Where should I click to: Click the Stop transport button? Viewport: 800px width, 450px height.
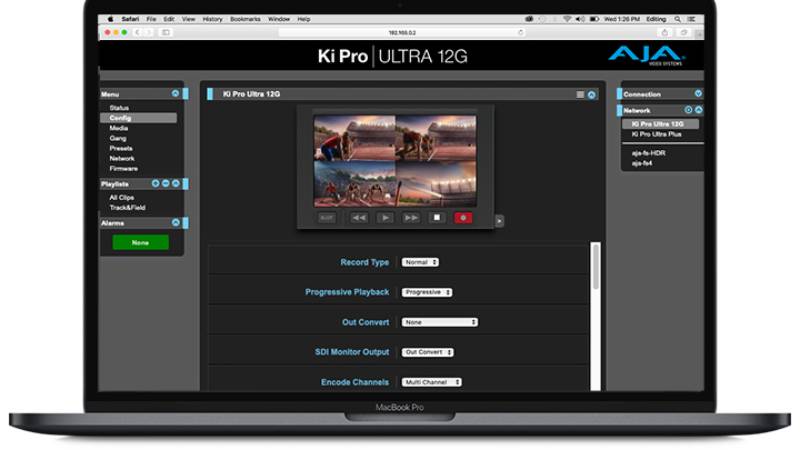[437, 217]
